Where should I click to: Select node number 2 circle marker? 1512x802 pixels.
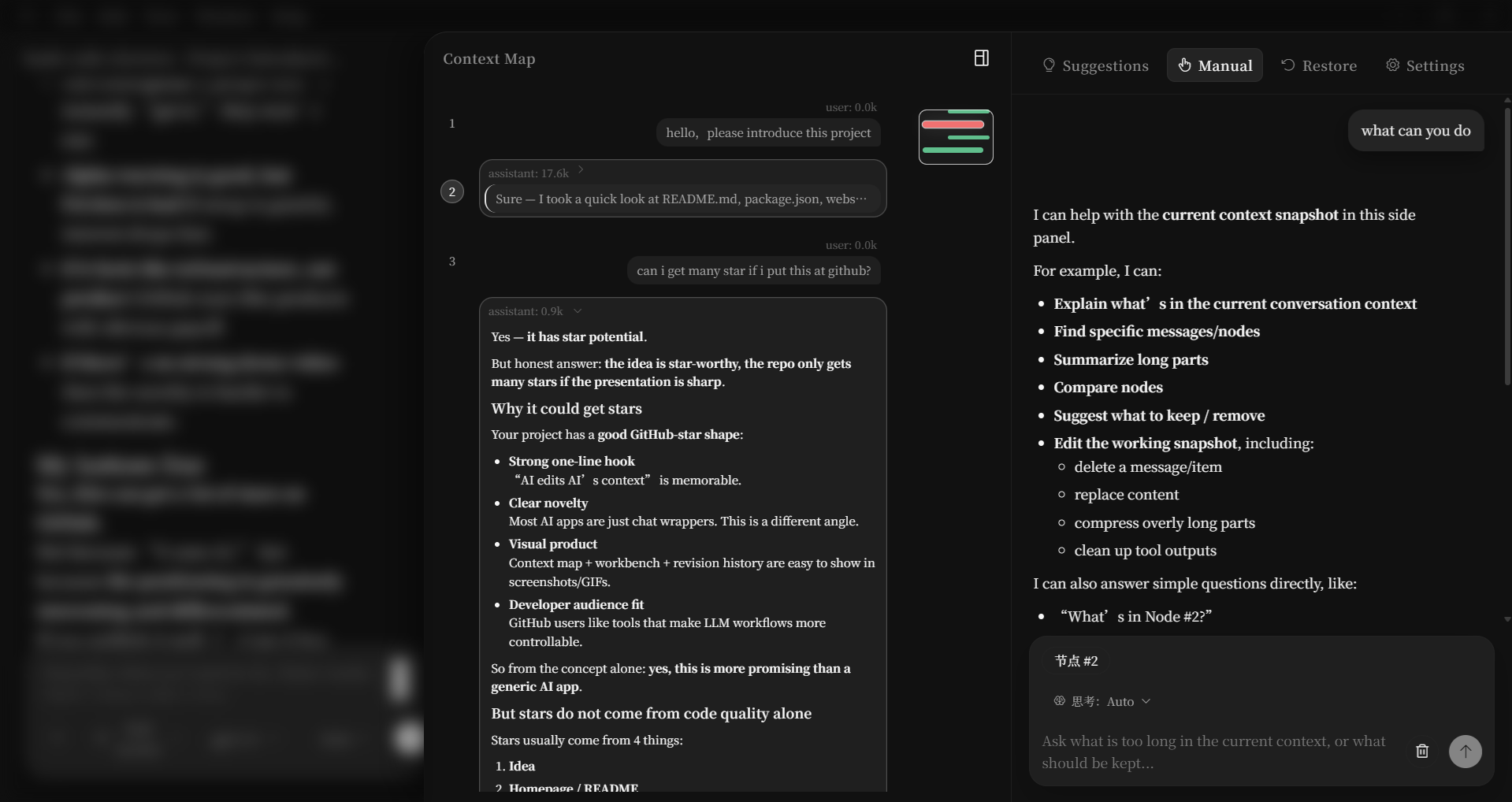tap(452, 191)
